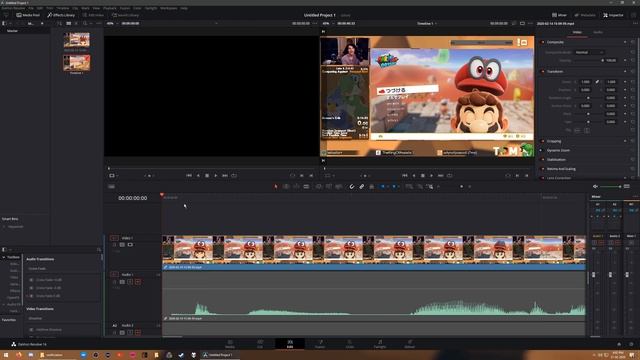
Task: Stop the timeline viewer playback
Action: 422,176
